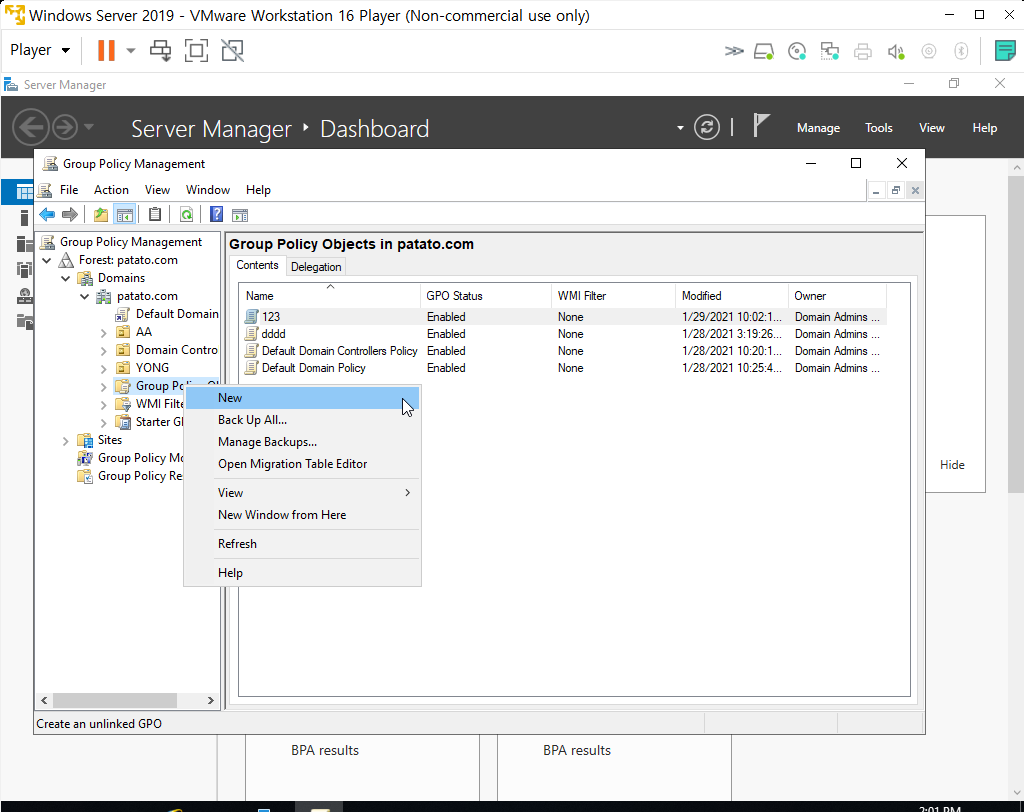This screenshot has height=812, width=1024.
Task: Choose Open Migration Table Editor
Action: [x=302, y=464]
